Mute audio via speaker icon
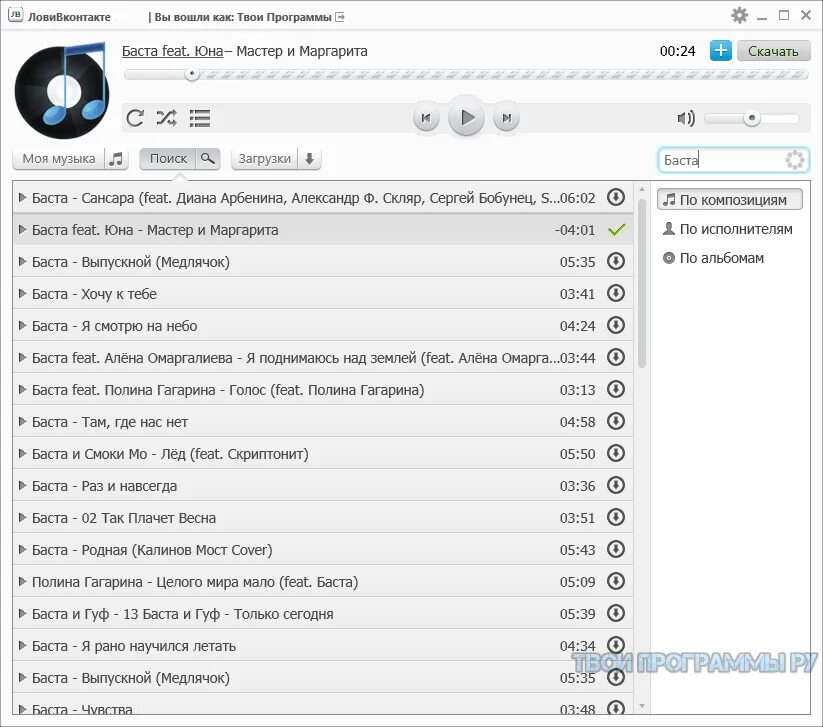Image resolution: width=823 pixels, height=727 pixels. tap(685, 118)
